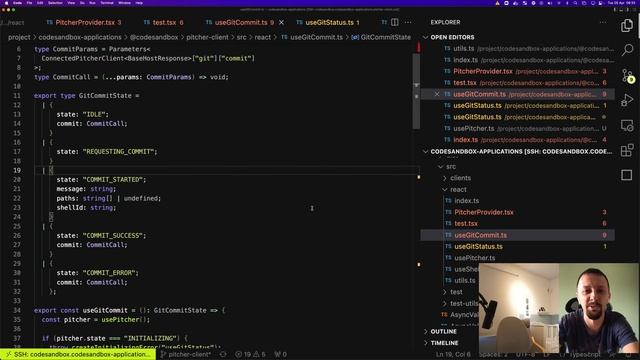Click the Spaces indentation setting in status bar
This screenshot has height=360, width=640.
point(493,354)
